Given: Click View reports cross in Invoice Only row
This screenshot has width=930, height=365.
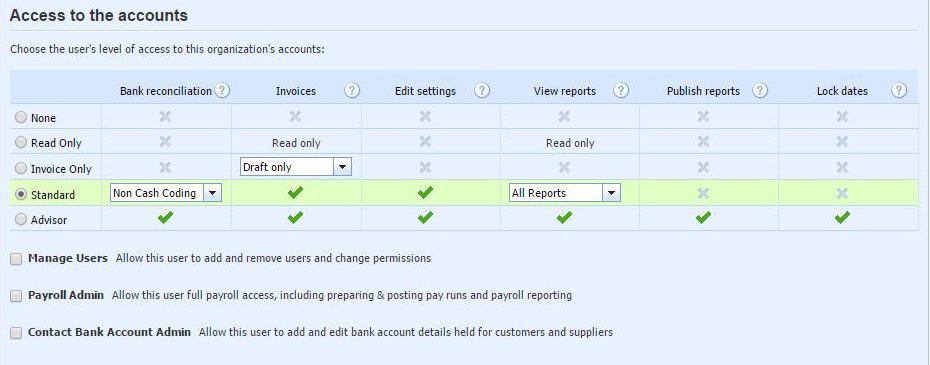Looking at the screenshot, I should pyautogui.click(x=564, y=167).
